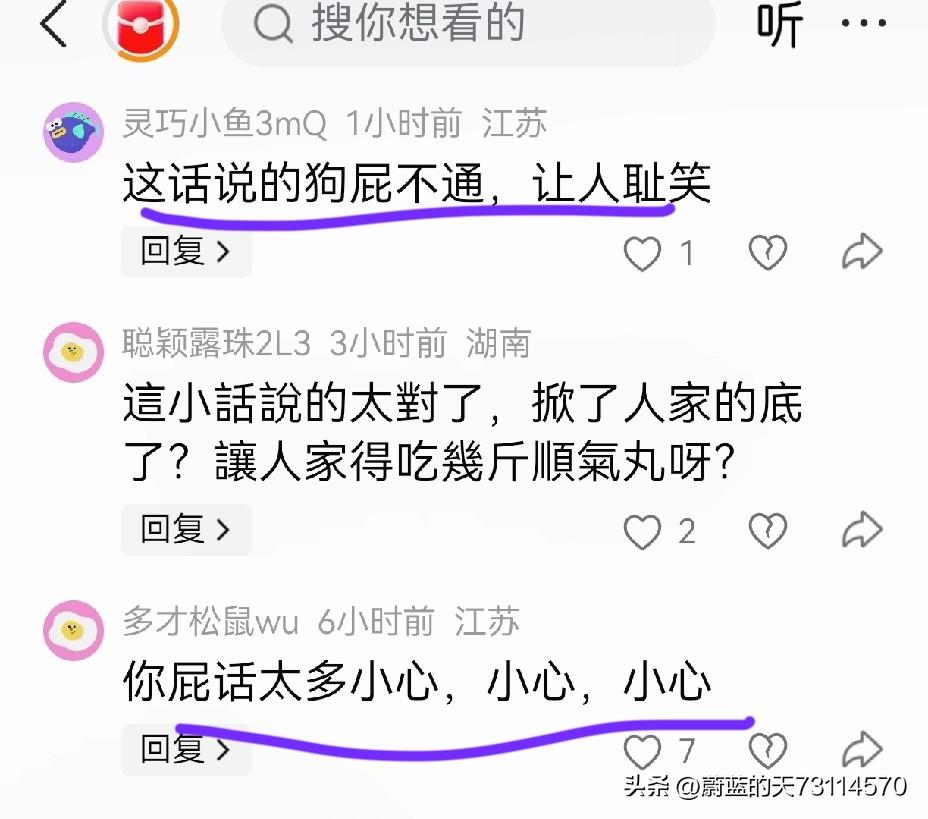The height and width of the screenshot is (819, 928).
Task: Expand 回复 under 聪颖露珠2L3's comment
Action: (x=186, y=530)
